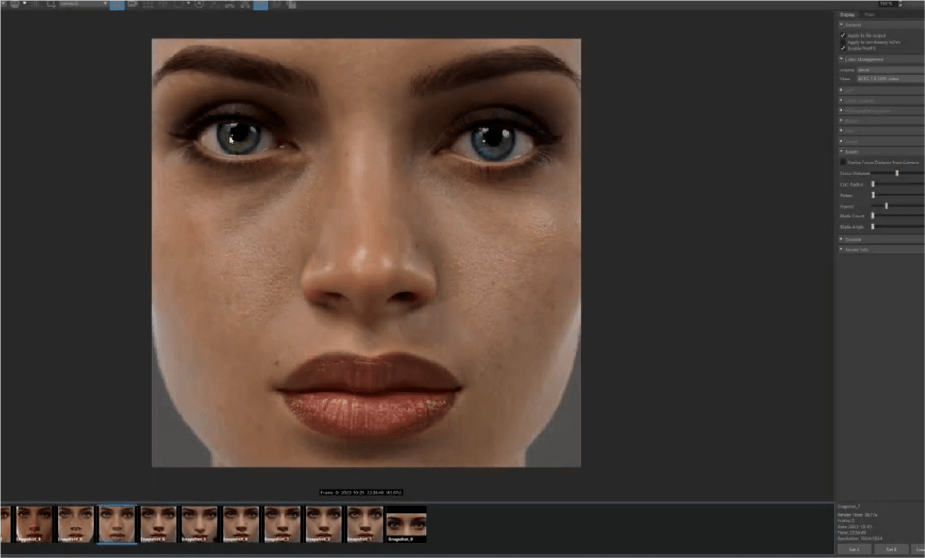Open the camera selection dropdown in the toolbar
Viewport: 925px width, 558px height.
tap(82, 4)
